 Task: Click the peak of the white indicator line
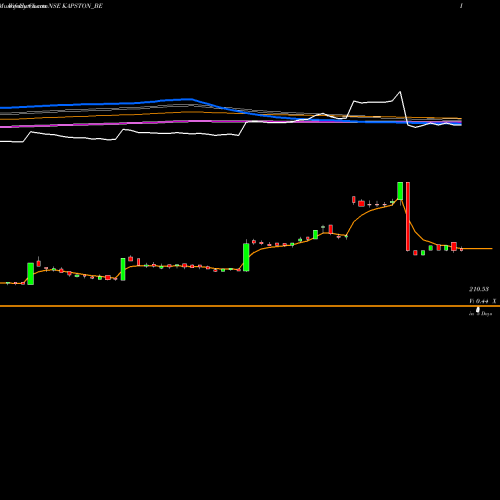coord(400,92)
